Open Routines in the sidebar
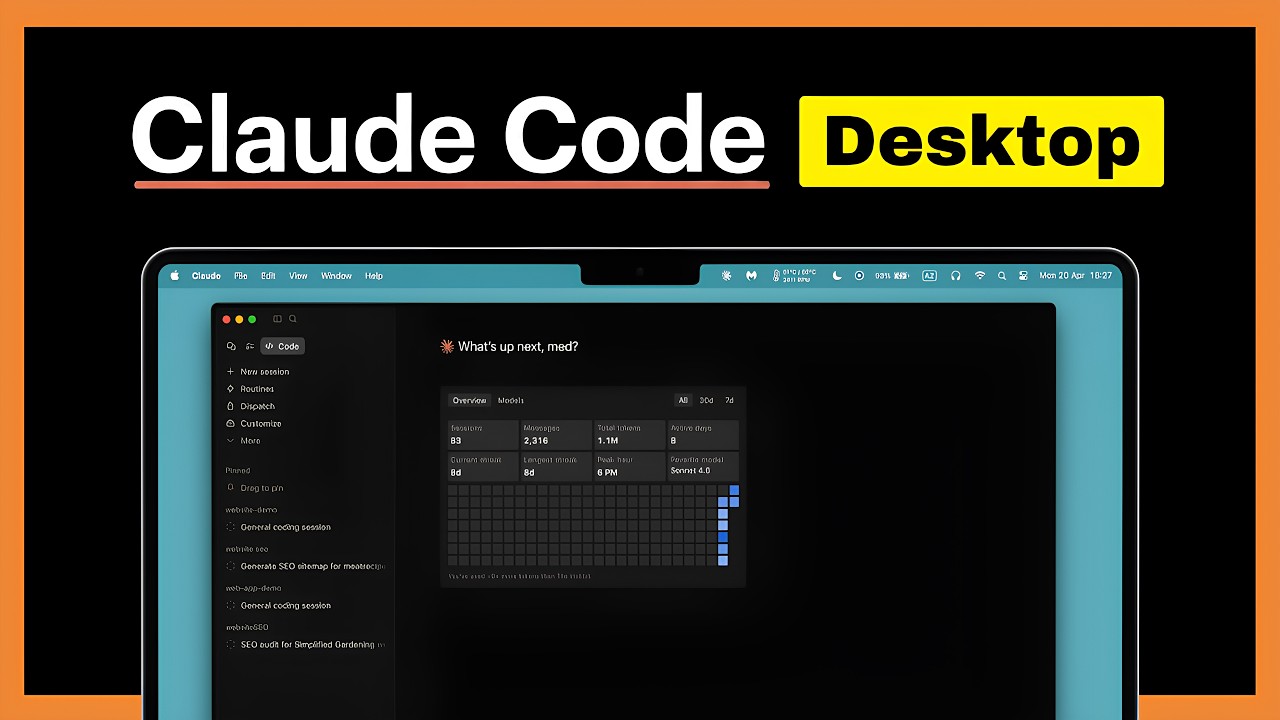This screenshot has height=720, width=1280. [x=250, y=389]
